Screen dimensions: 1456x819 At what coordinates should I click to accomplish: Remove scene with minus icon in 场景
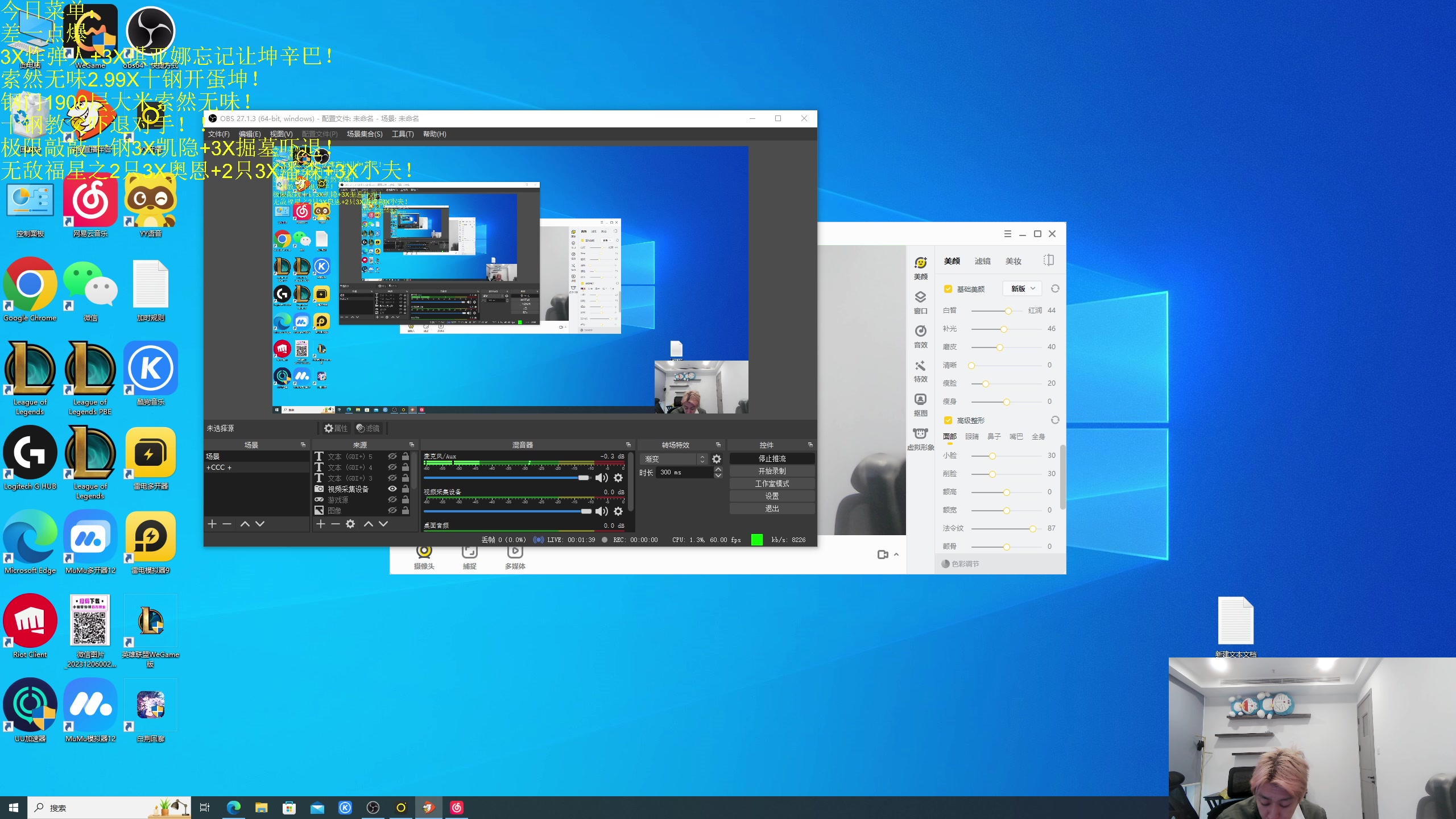click(x=227, y=524)
